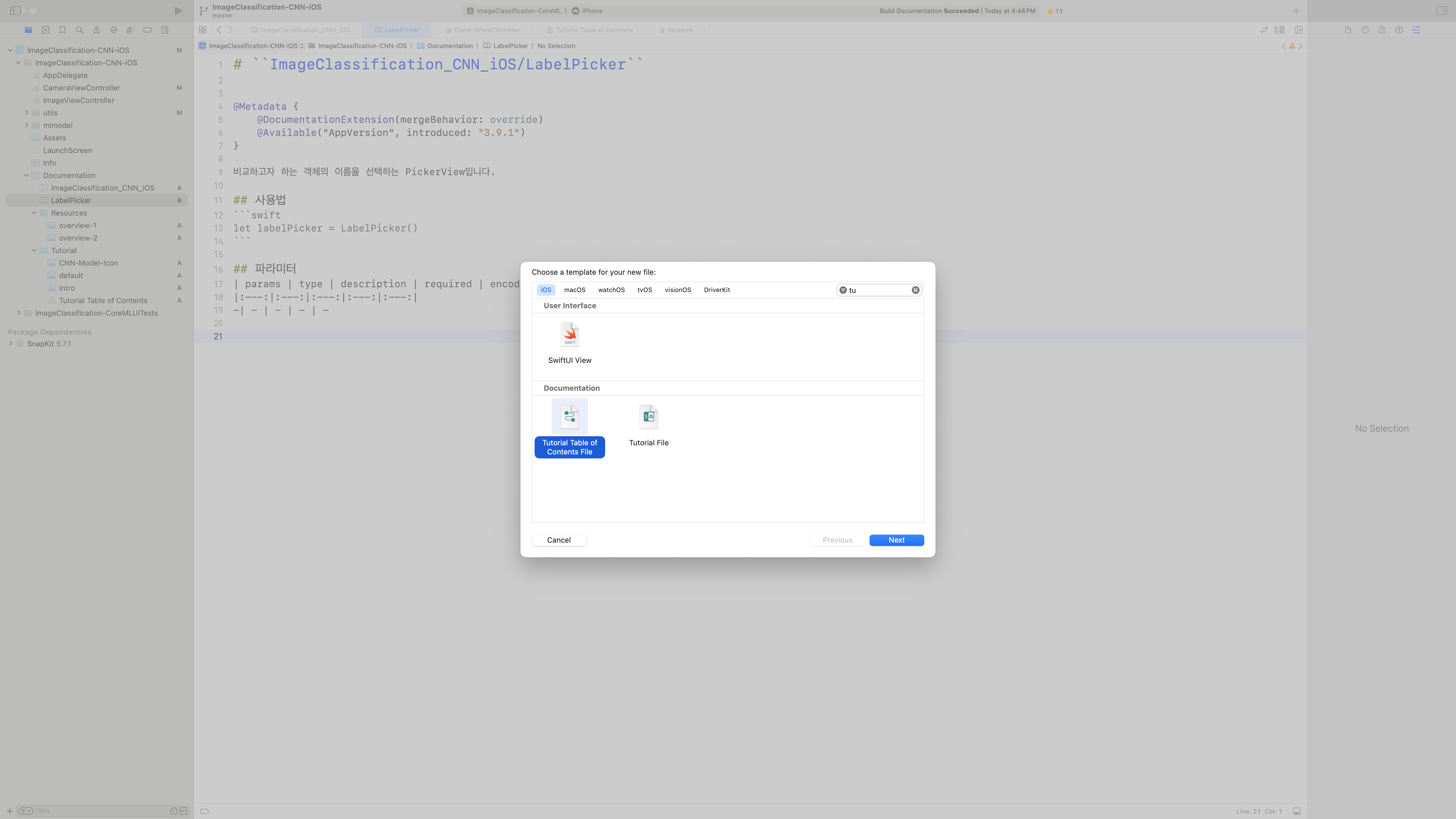
Task: Open the report navigator icon
Action: point(165,30)
